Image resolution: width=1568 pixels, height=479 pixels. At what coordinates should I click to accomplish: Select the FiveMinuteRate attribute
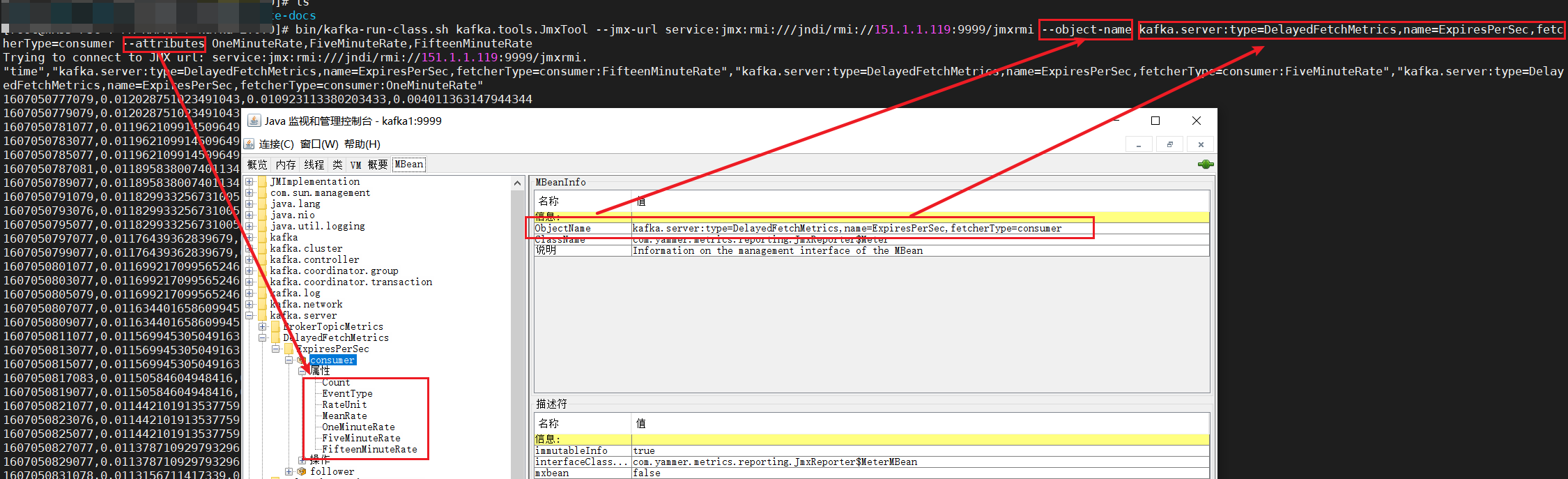pyautogui.click(x=361, y=439)
